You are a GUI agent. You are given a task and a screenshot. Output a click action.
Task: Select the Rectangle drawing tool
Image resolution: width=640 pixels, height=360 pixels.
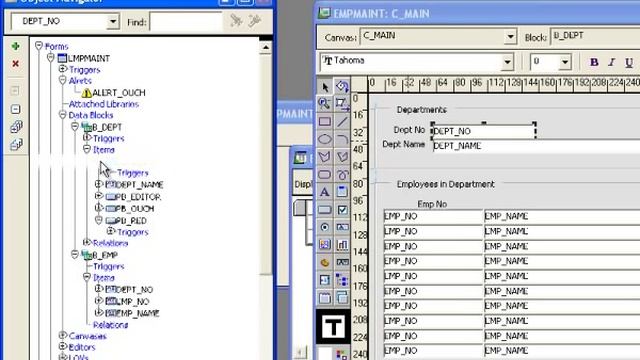coord(325,122)
